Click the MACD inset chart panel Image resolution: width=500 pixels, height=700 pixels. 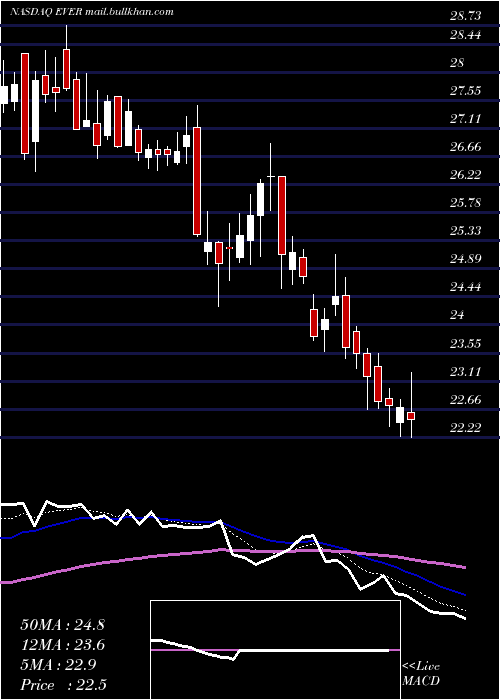(275, 650)
